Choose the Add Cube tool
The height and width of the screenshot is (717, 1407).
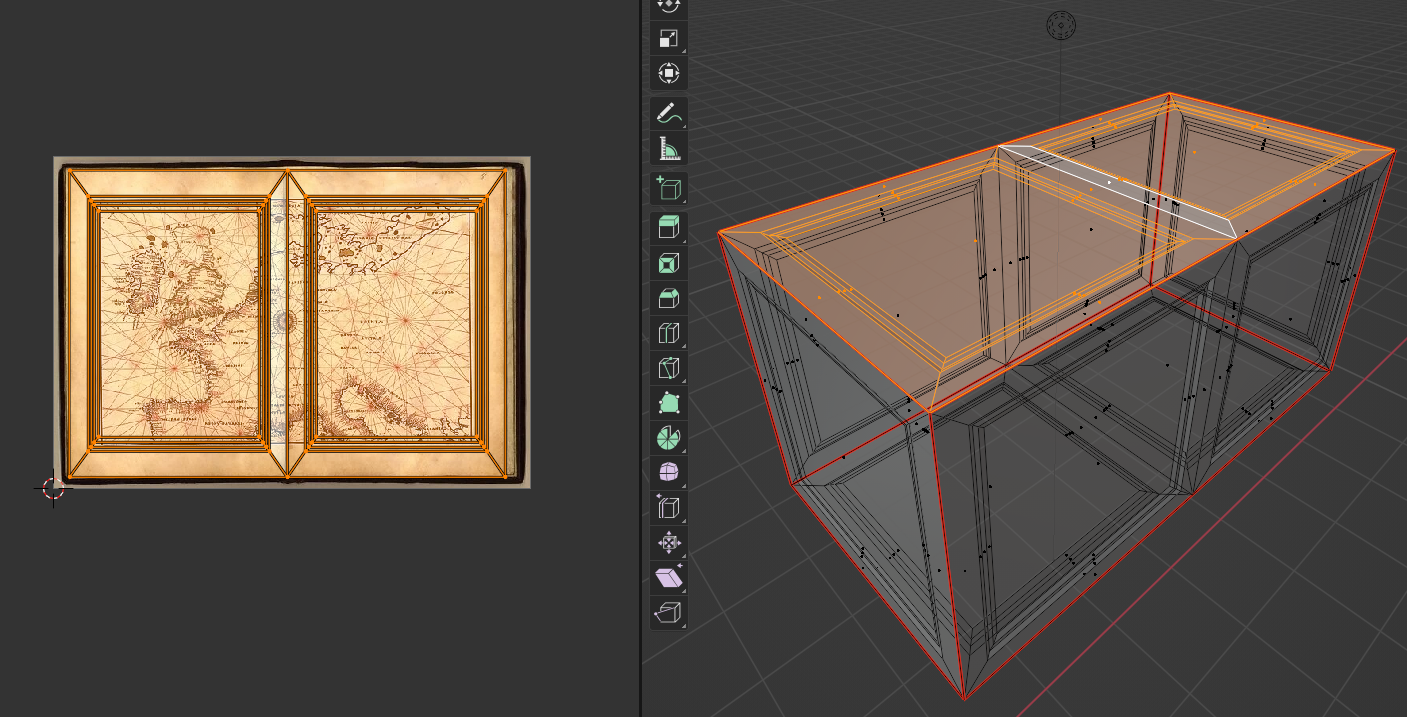pyautogui.click(x=669, y=189)
